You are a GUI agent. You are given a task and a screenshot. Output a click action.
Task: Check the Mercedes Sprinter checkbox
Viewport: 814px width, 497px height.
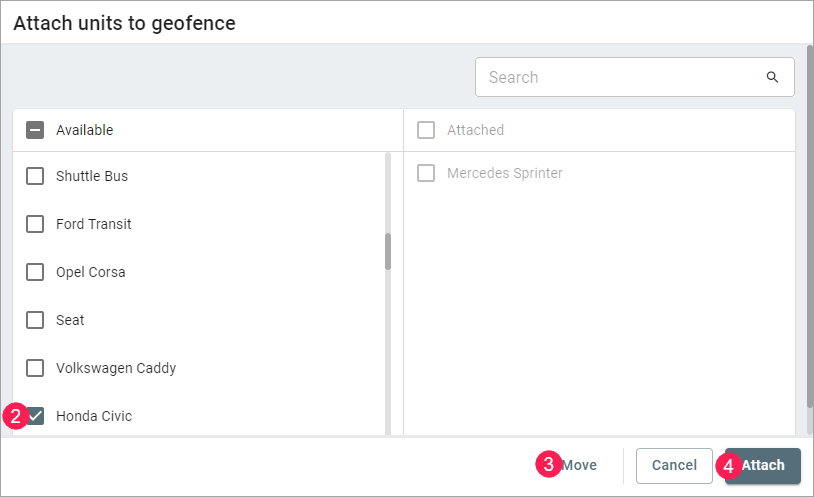pos(426,173)
